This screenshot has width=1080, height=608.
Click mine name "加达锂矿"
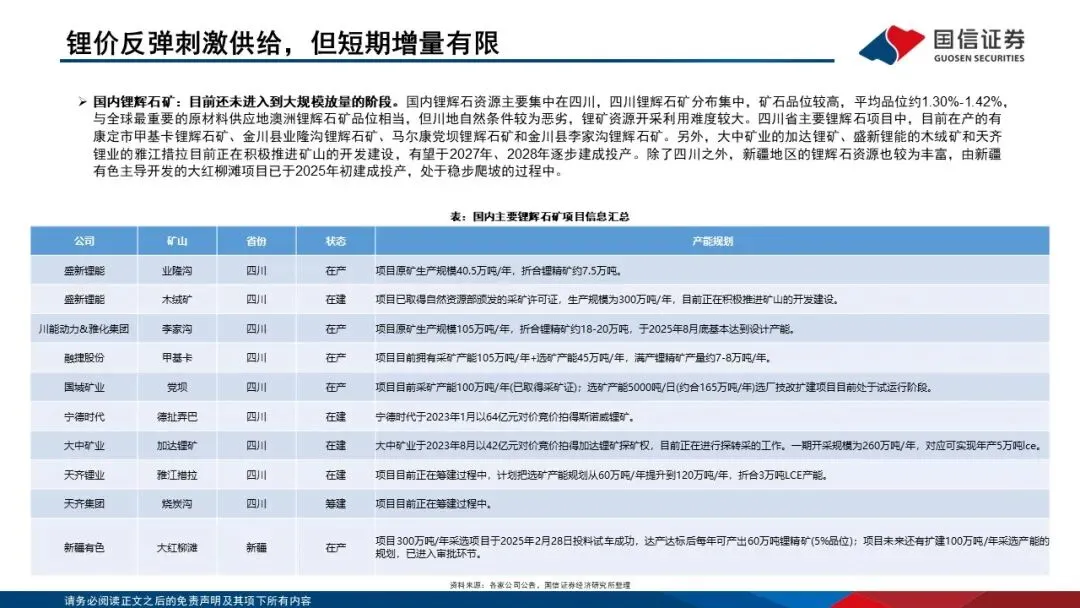click(177, 445)
